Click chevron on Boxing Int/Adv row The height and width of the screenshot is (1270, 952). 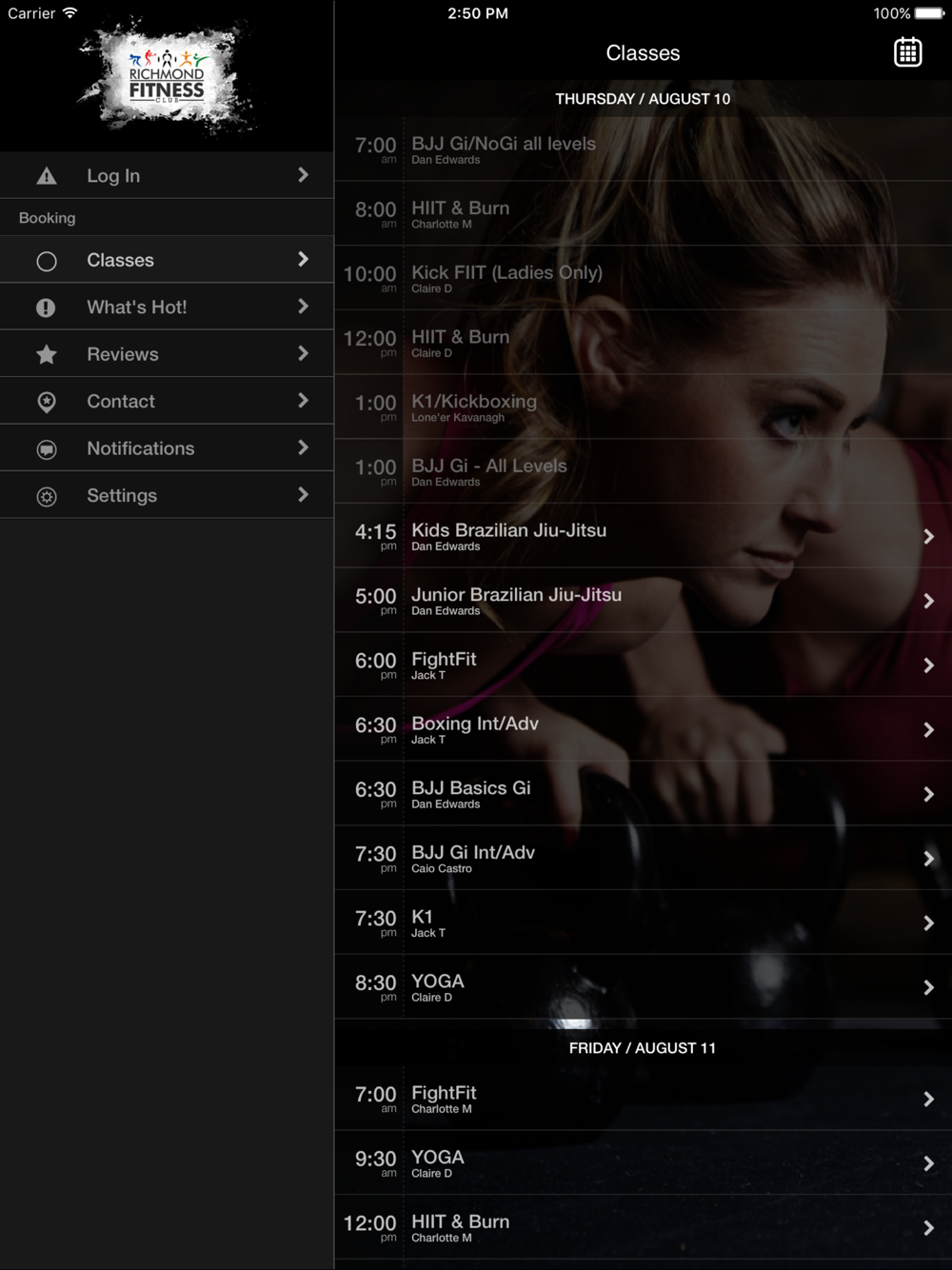[x=928, y=730]
